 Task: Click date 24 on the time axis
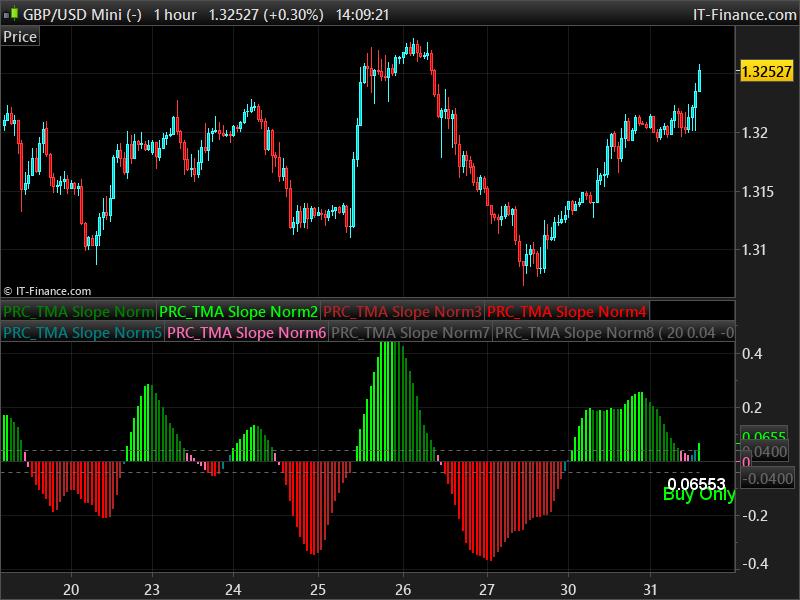click(x=233, y=589)
